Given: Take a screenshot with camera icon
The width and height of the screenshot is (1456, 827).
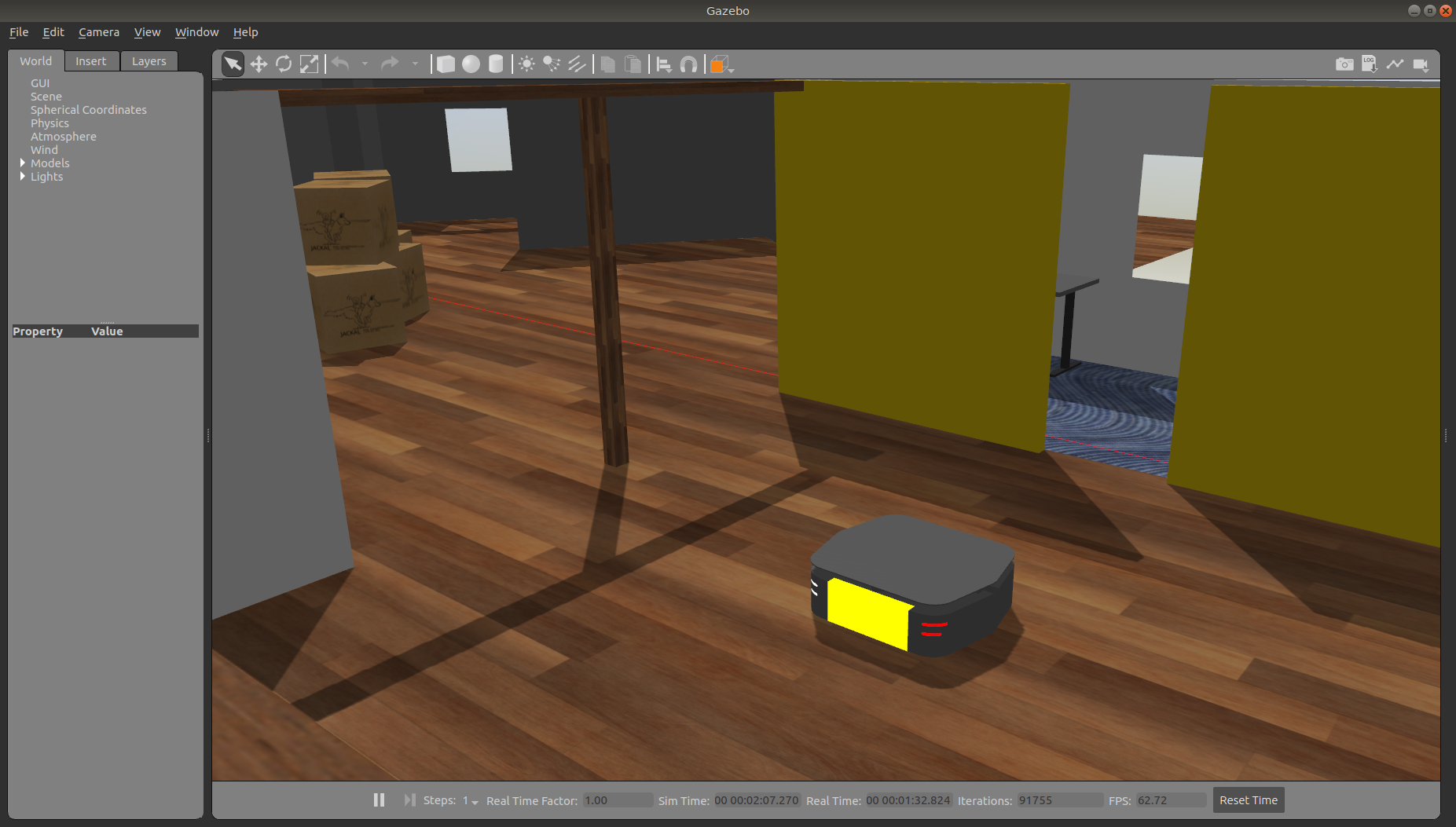Looking at the screenshot, I should click(x=1344, y=64).
